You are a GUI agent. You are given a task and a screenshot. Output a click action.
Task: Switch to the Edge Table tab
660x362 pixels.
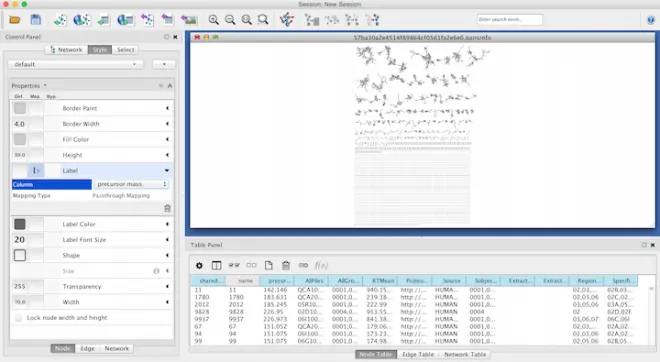[418, 354]
